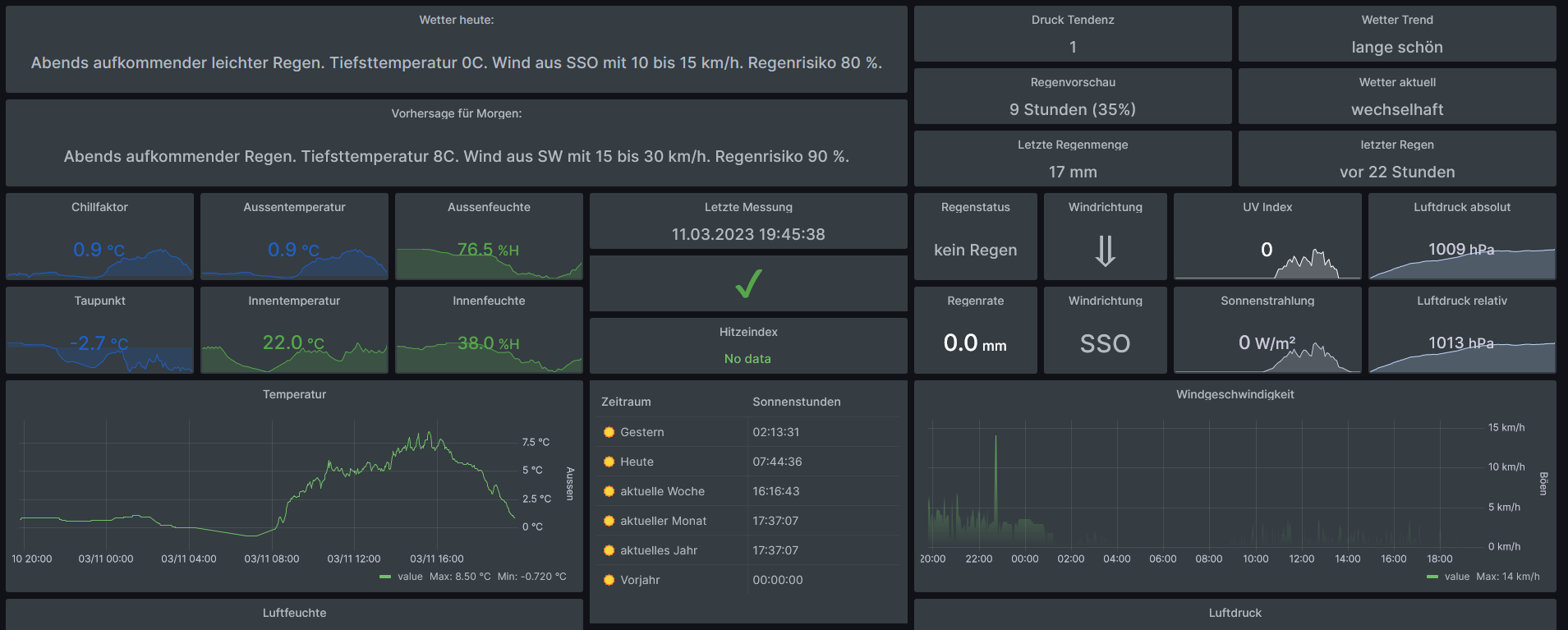Open the Innentemperatur panel title menu
This screenshot has height=630, width=1568.
point(294,301)
